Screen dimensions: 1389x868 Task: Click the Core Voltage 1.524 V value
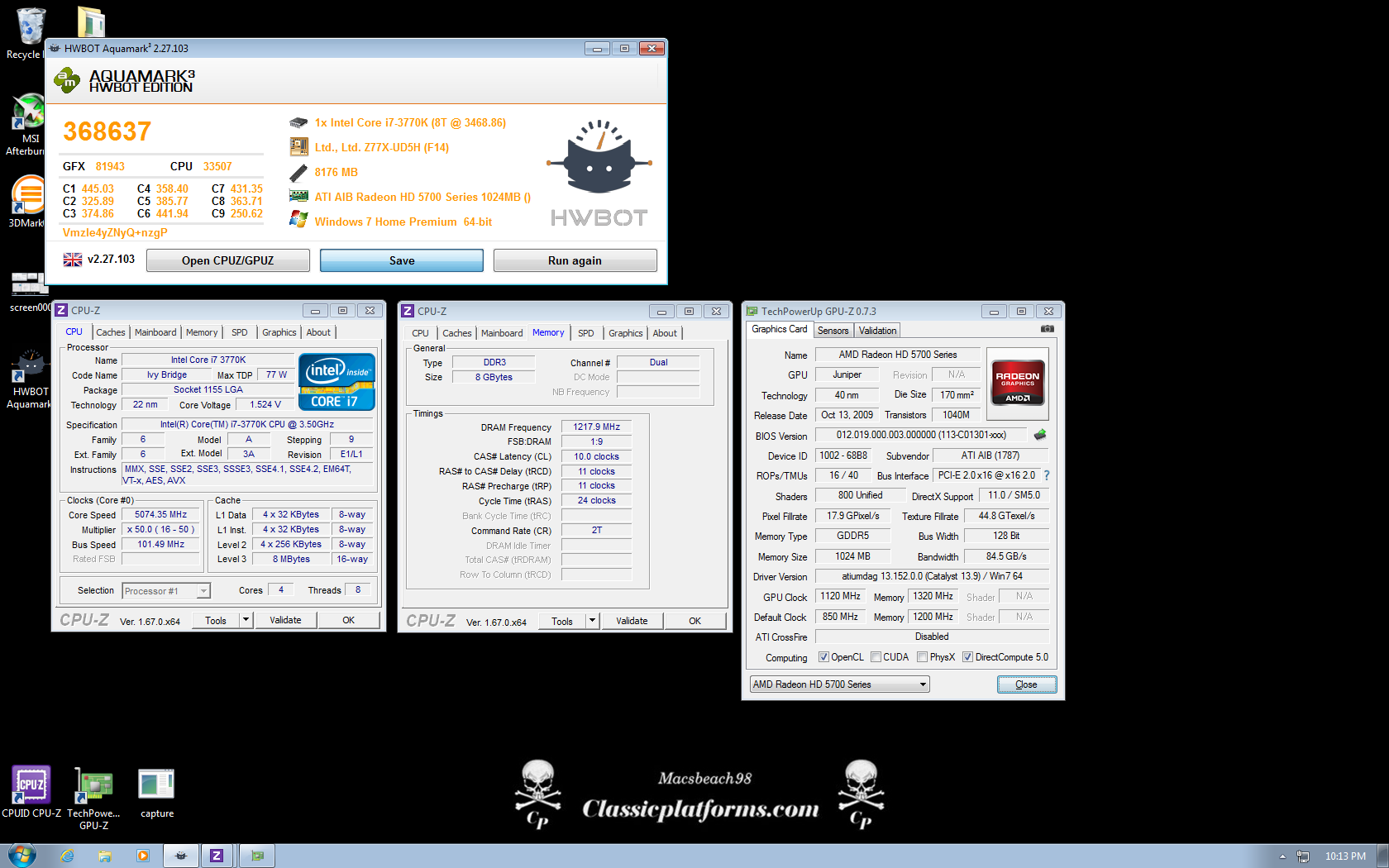[266, 404]
